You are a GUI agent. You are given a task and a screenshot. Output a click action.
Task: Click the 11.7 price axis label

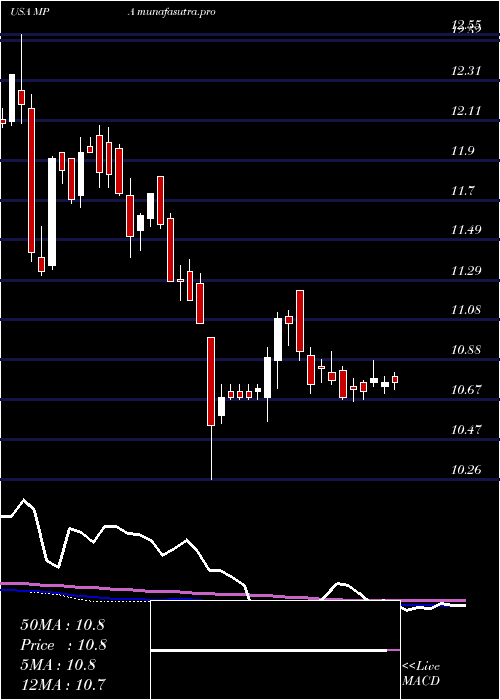[x=463, y=191]
